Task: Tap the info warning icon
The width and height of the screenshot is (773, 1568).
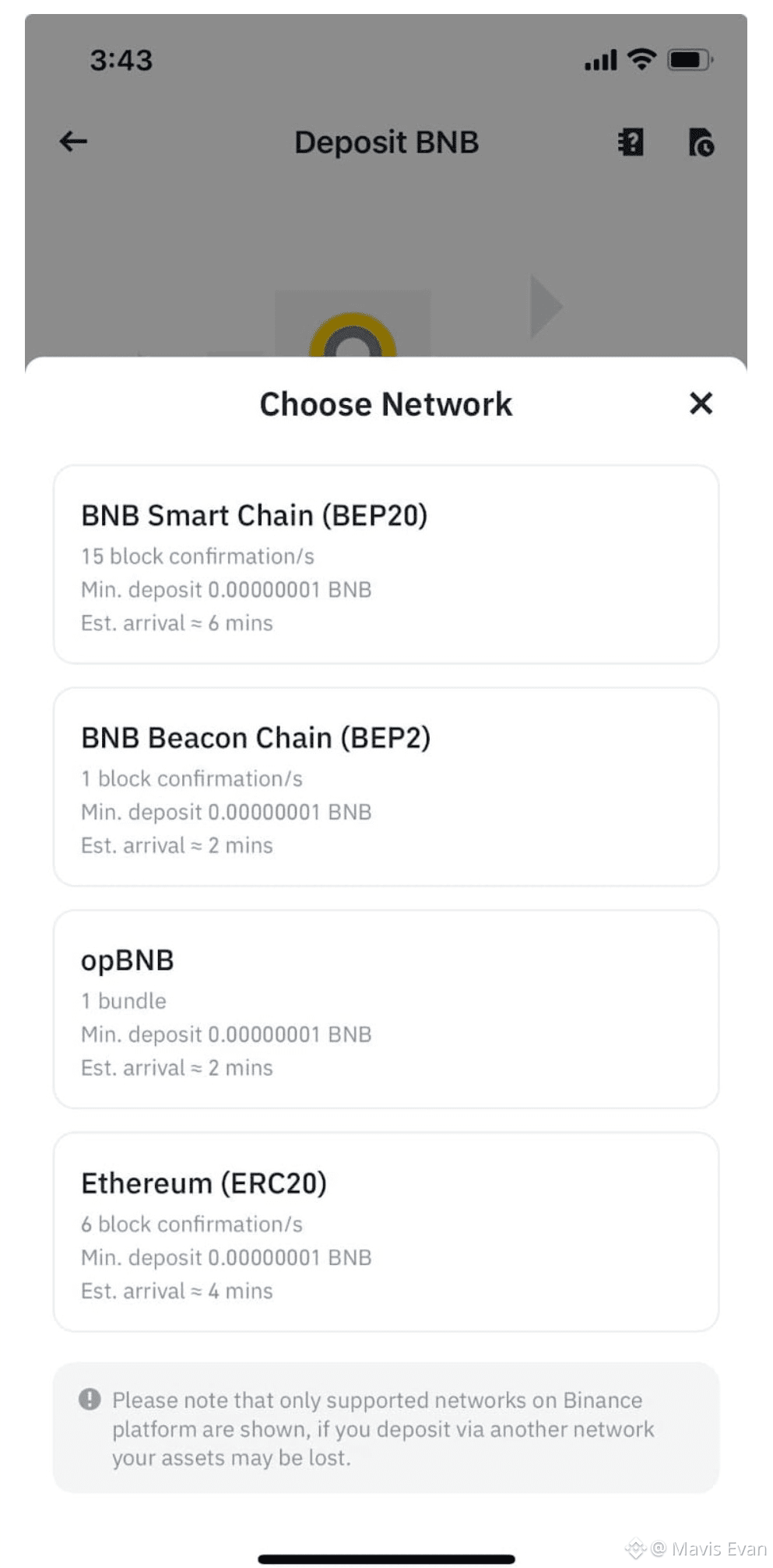Action: (90, 1399)
